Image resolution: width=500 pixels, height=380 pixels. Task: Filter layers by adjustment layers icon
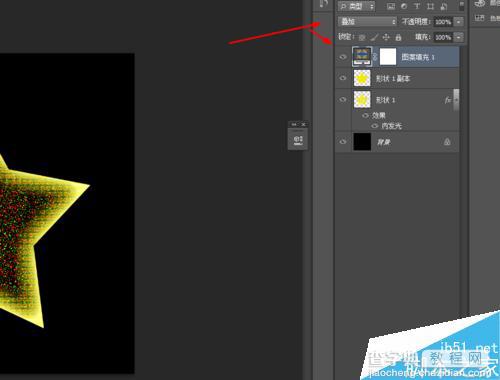pos(404,6)
